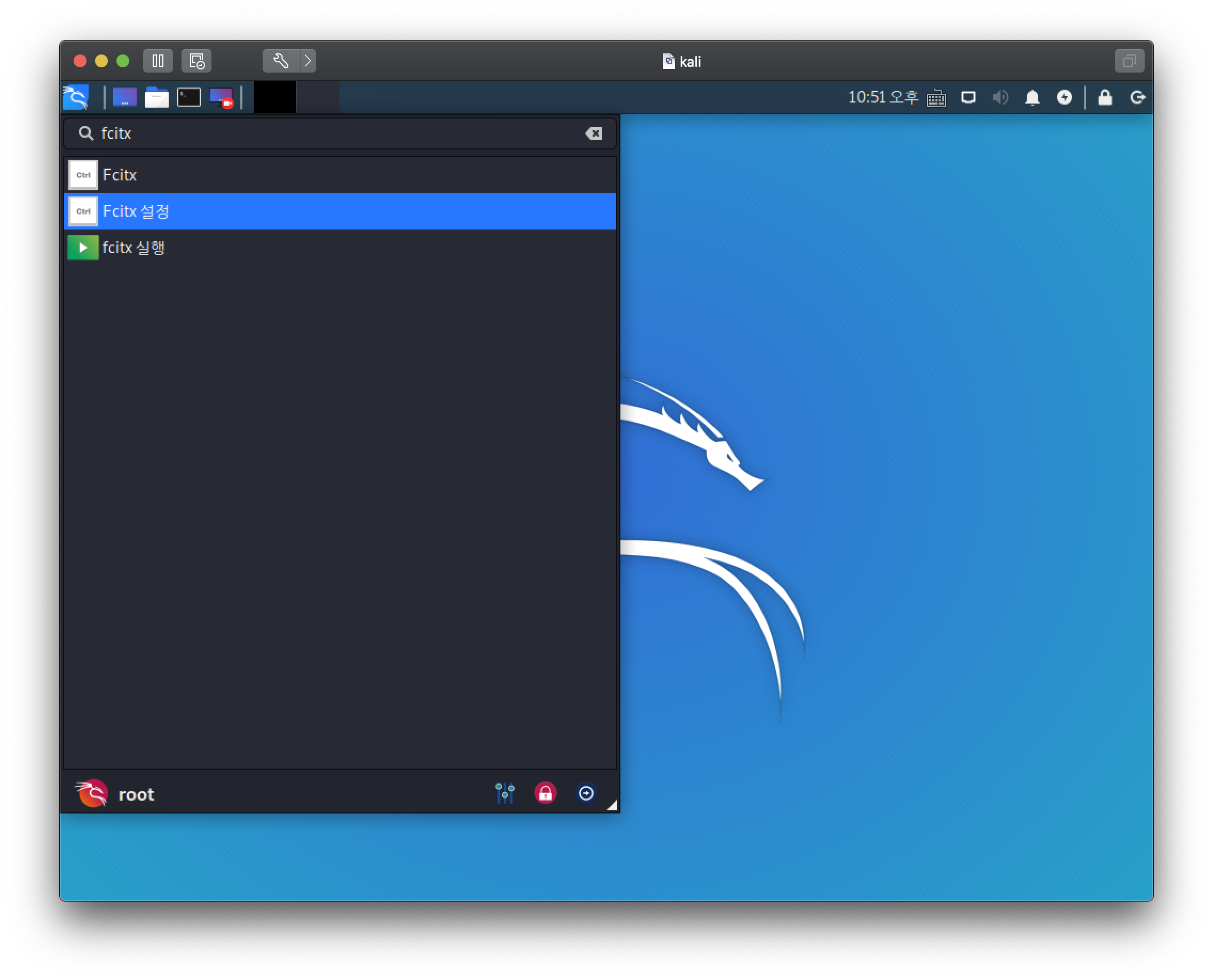Click the magnifier search icon
This screenshot has height=980, width=1213.
tap(86, 133)
